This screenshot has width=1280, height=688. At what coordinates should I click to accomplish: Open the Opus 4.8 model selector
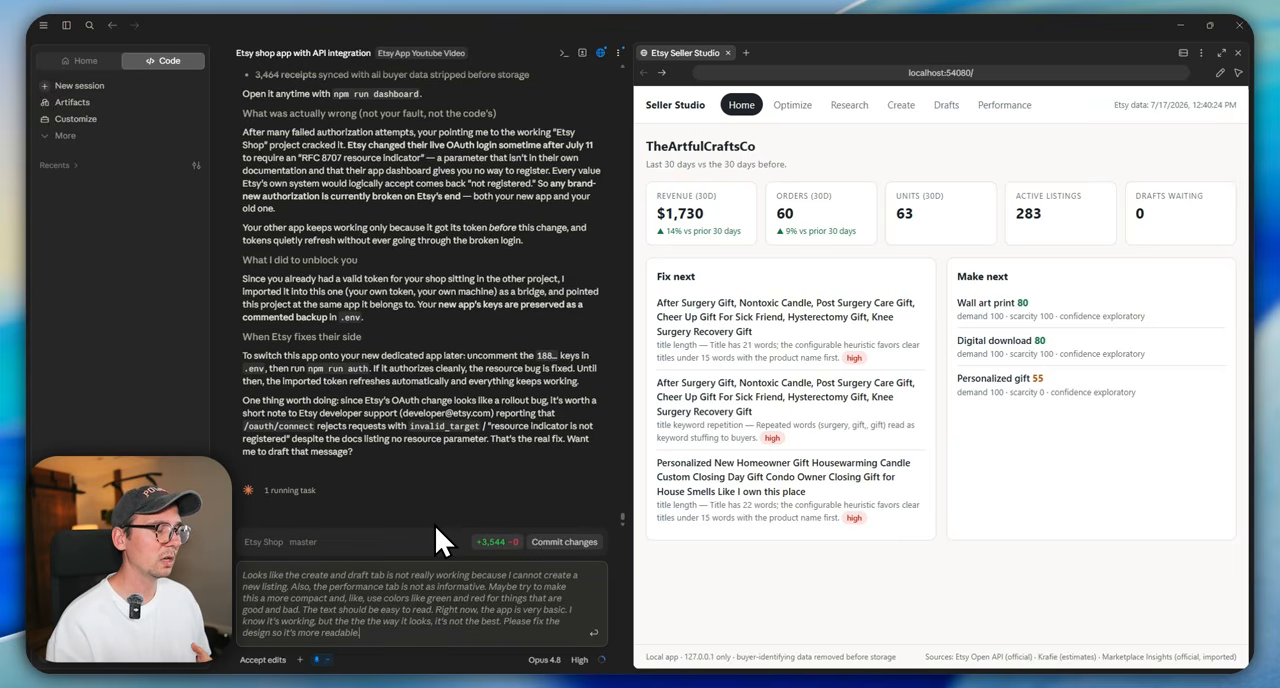point(544,660)
